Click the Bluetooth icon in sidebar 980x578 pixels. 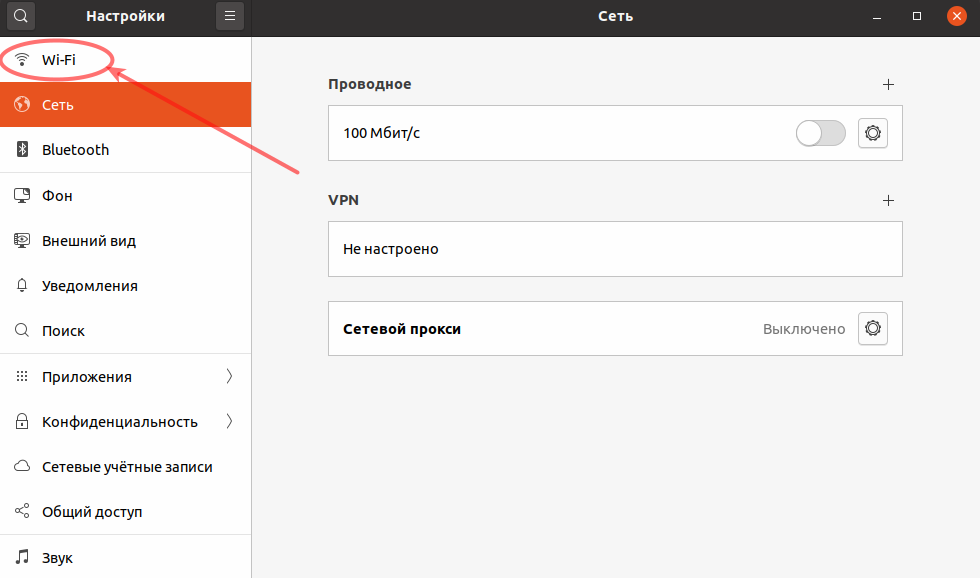click(22, 150)
